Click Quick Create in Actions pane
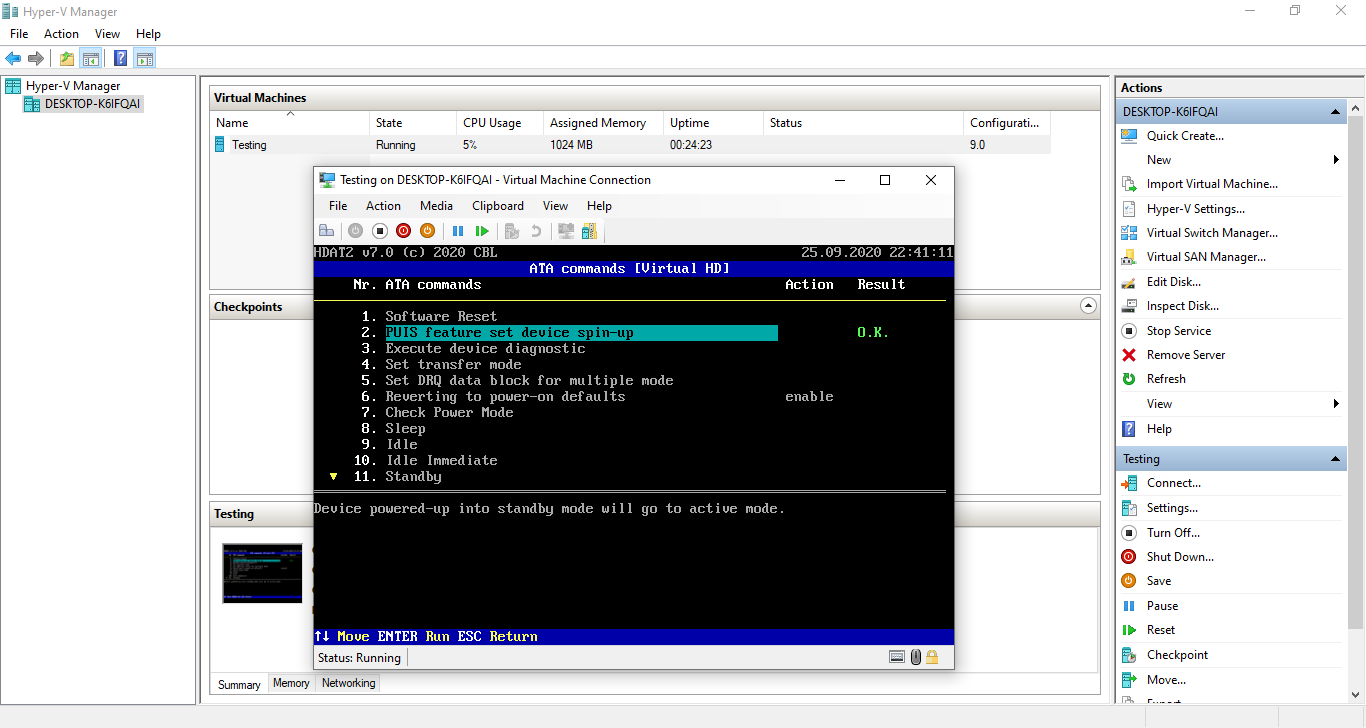 pos(1185,136)
